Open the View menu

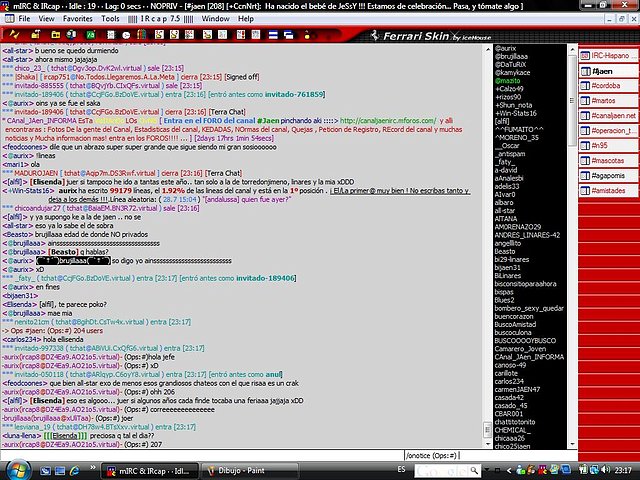pyautogui.click(x=47, y=19)
